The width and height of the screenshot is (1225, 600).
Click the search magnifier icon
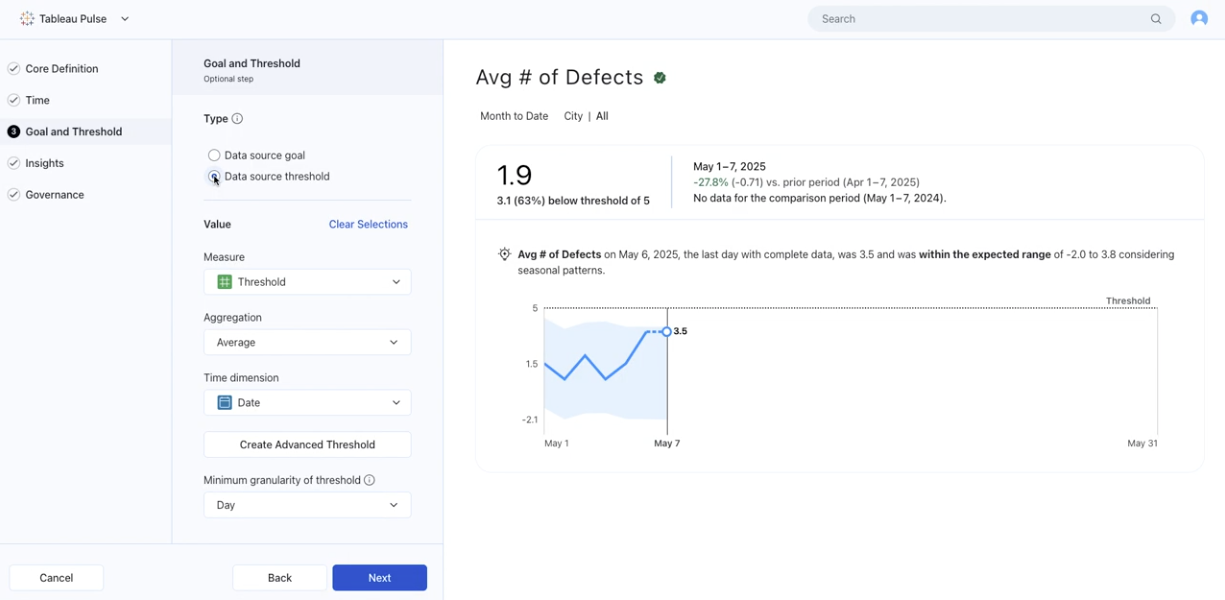[1156, 19]
